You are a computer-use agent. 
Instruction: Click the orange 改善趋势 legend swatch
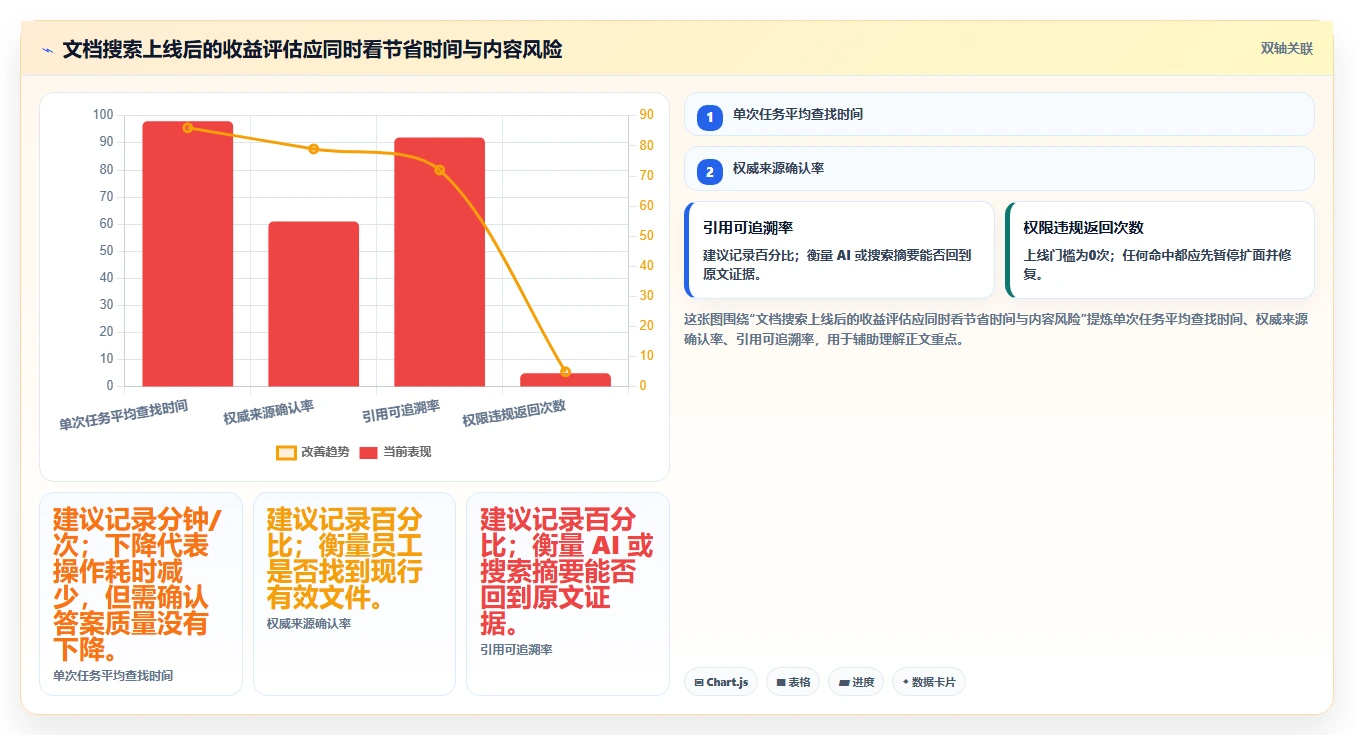click(x=287, y=453)
